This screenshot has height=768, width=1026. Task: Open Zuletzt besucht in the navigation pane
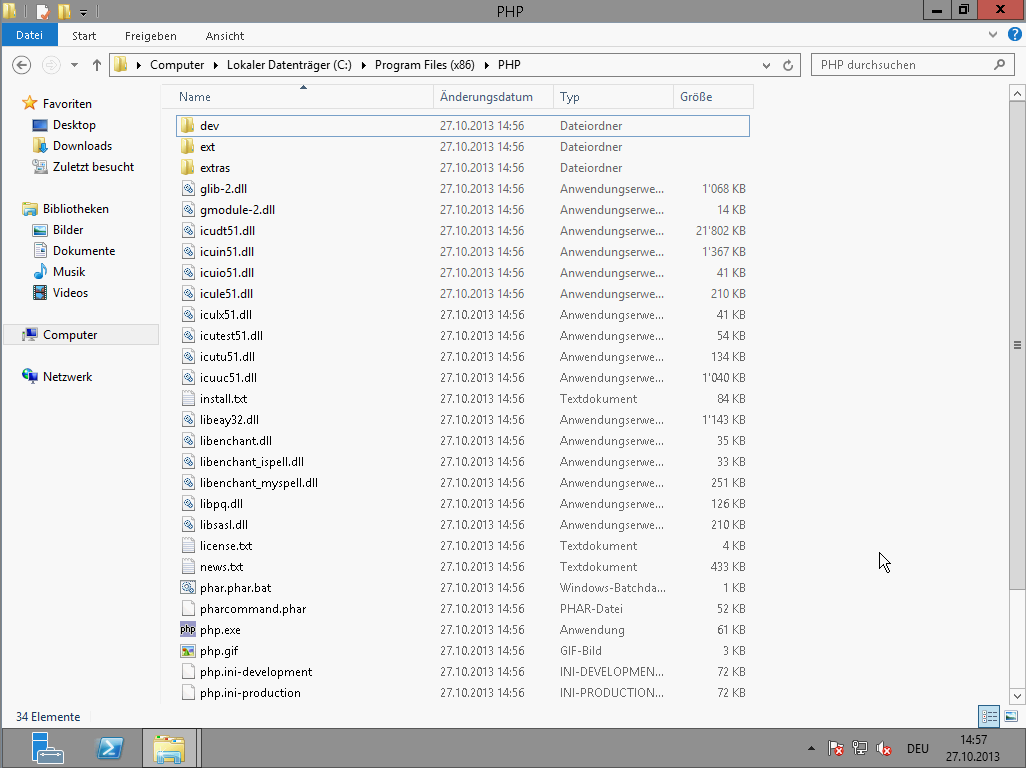93,166
